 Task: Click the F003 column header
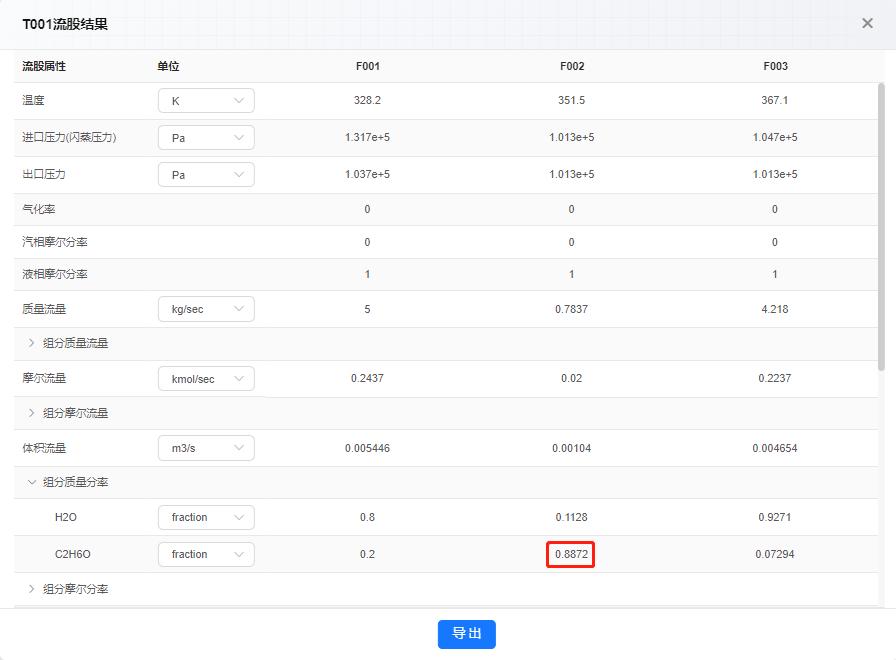(775, 66)
